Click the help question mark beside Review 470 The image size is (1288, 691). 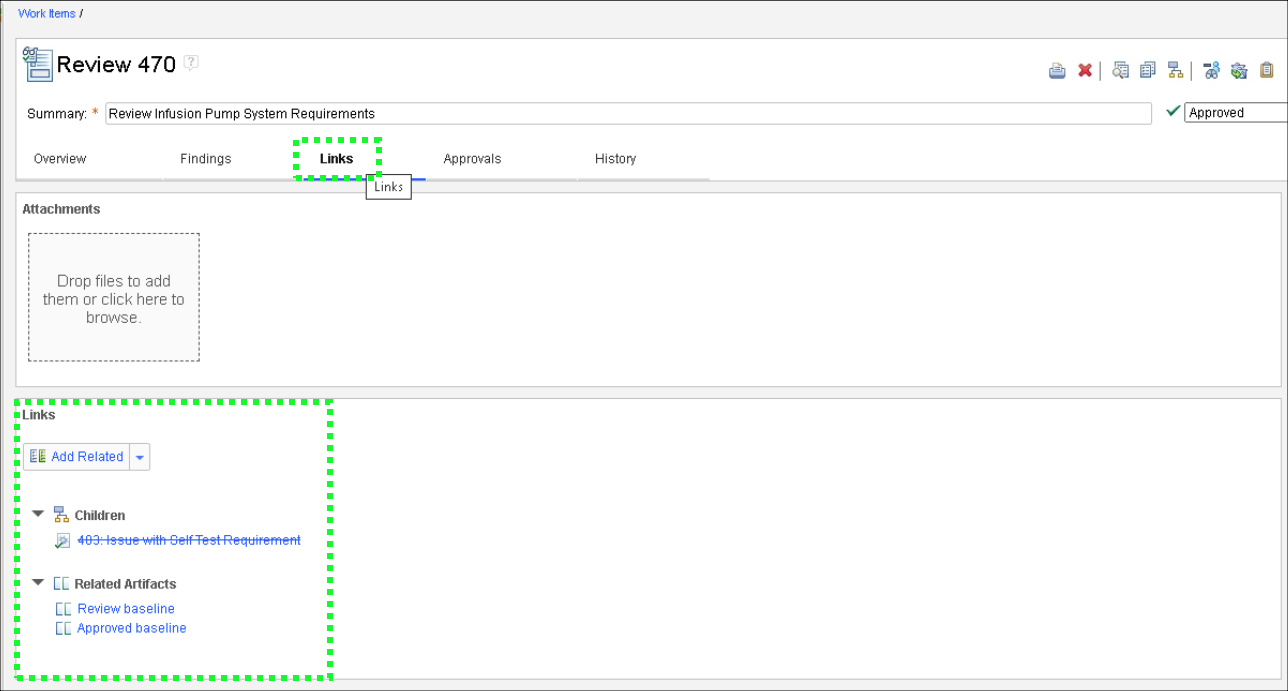tap(191, 62)
